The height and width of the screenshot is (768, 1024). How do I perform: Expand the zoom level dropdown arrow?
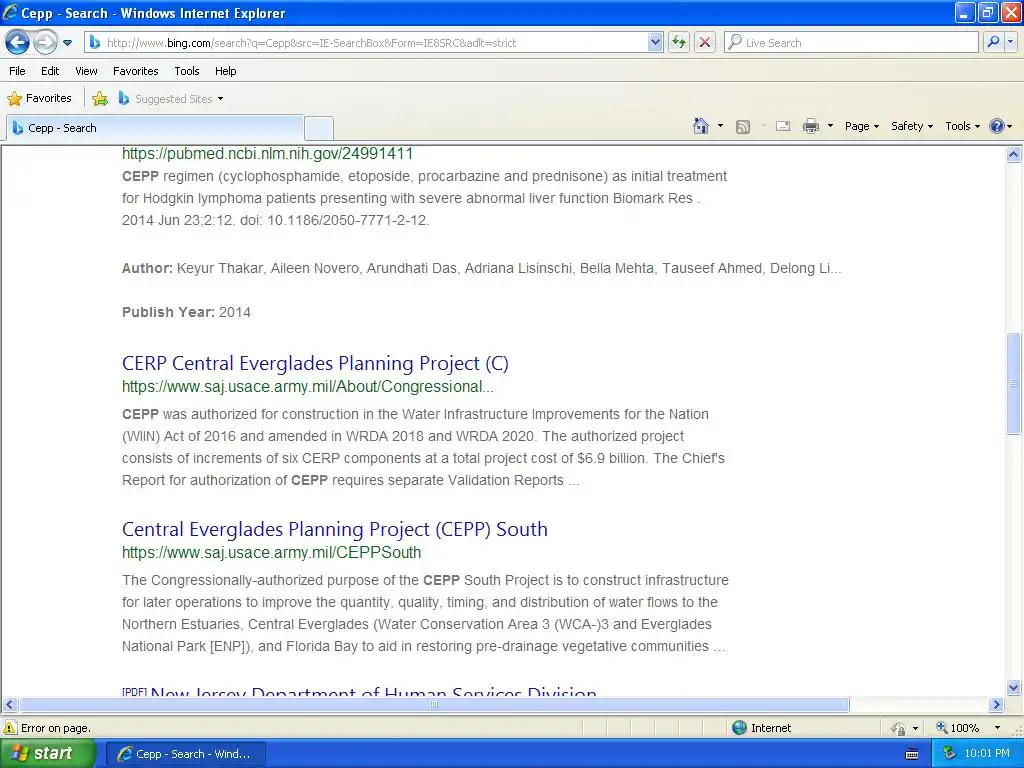[997, 728]
